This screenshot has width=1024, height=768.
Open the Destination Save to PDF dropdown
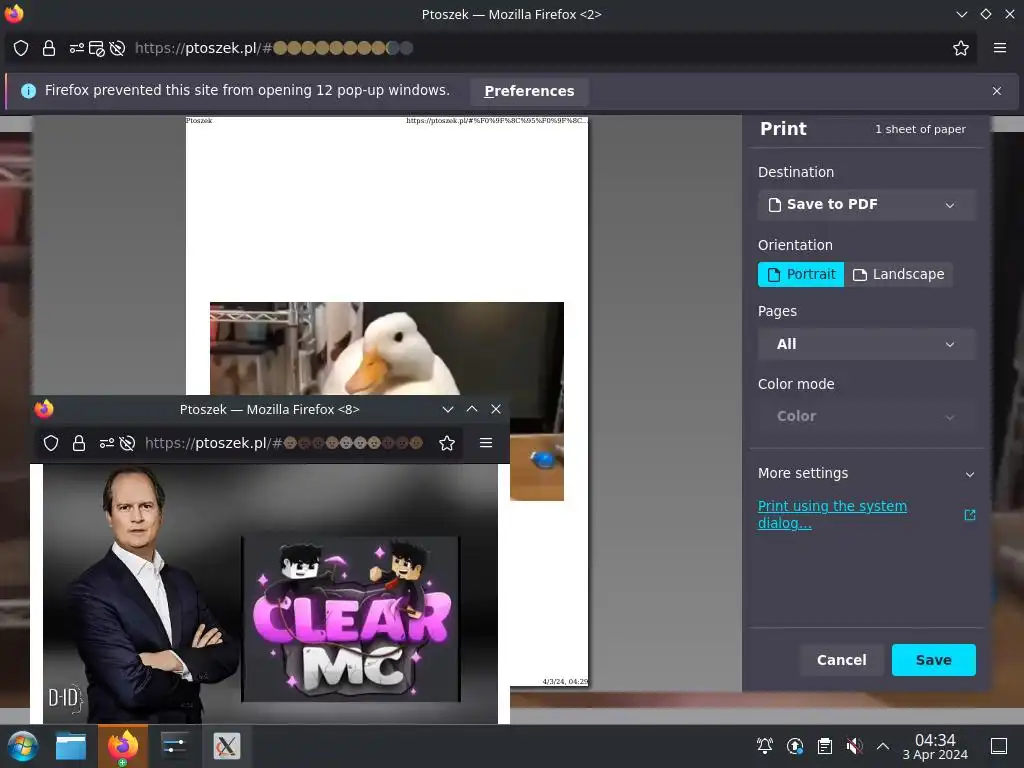(x=867, y=204)
